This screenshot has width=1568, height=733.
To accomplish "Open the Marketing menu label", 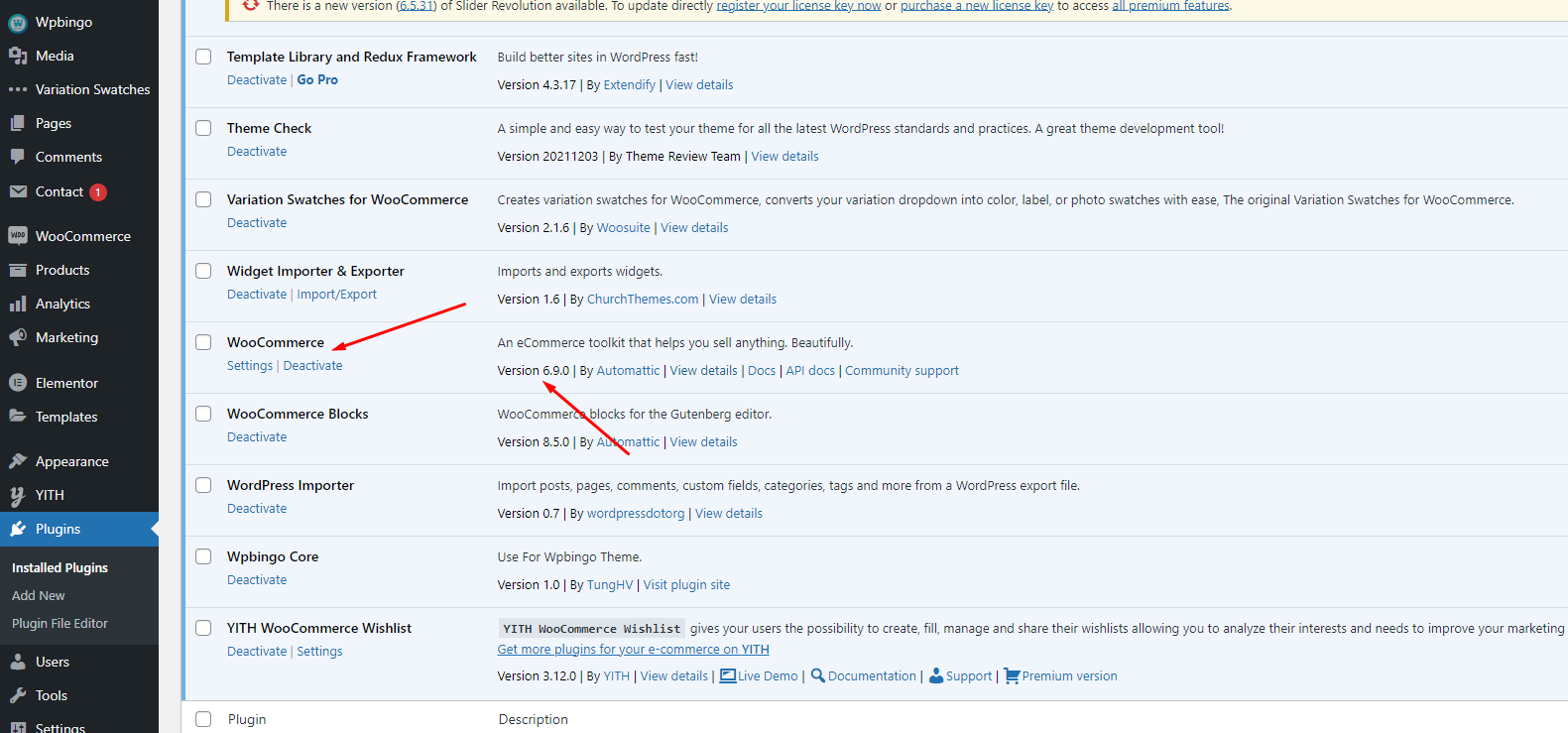I will tap(66, 337).
